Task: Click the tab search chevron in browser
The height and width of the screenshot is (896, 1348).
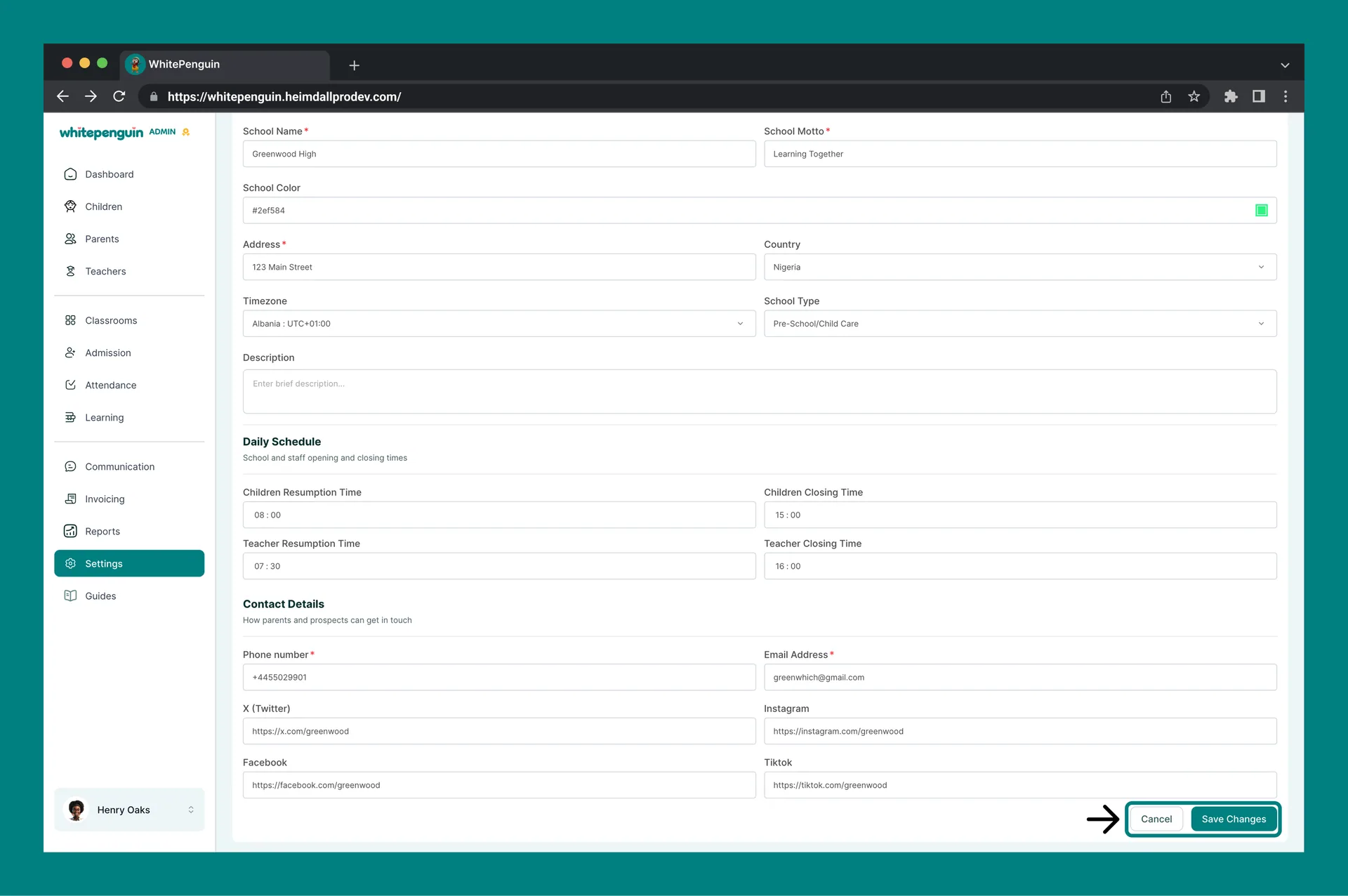Action: click(1285, 65)
